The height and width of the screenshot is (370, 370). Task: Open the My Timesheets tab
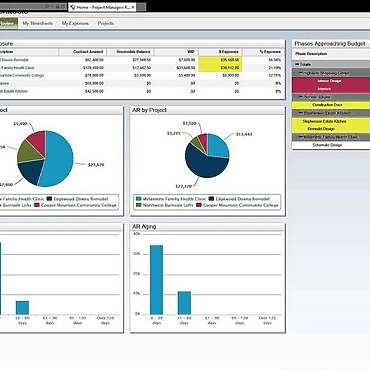pos(38,23)
